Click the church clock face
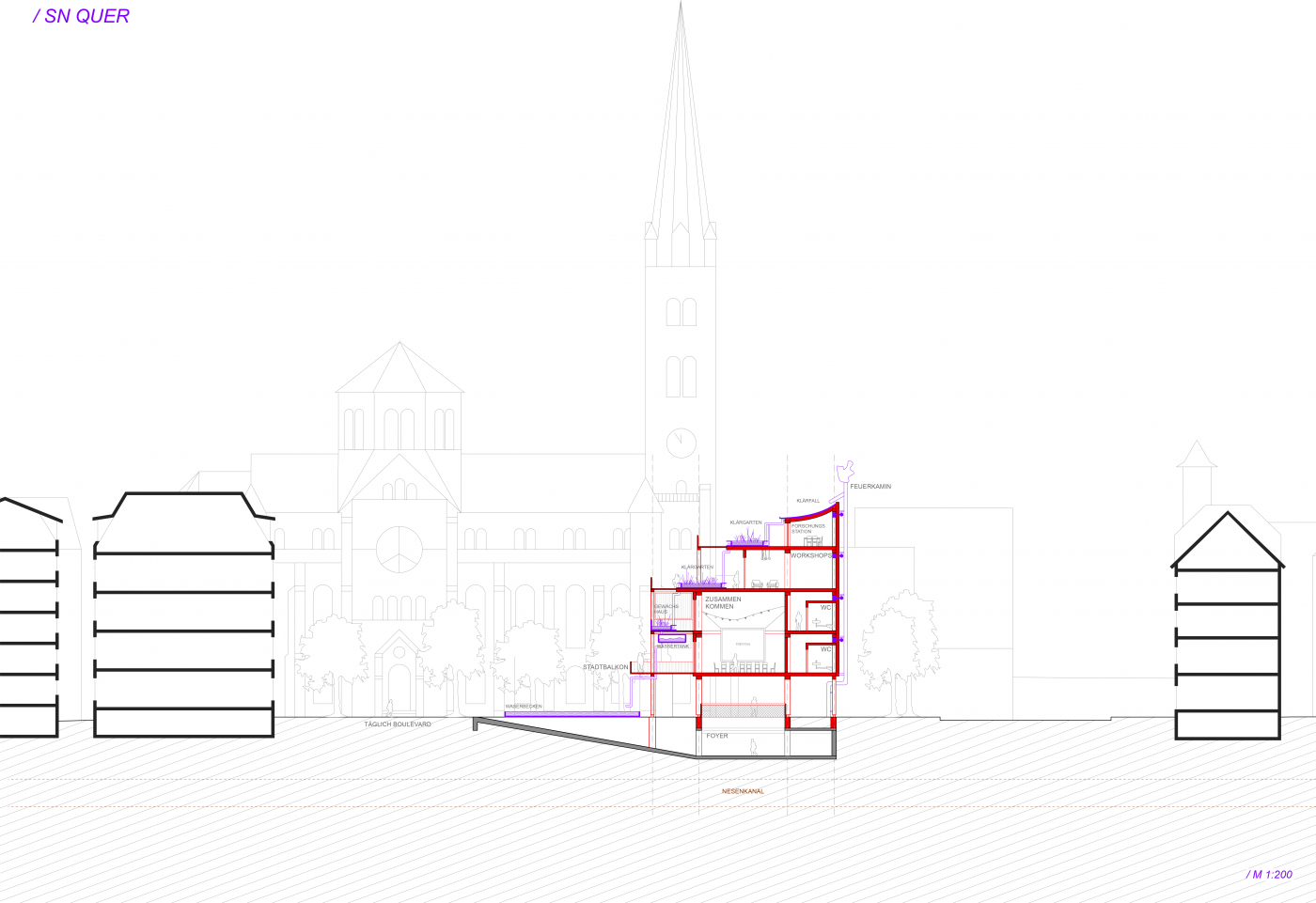Viewport: 1316px width, 903px height. click(681, 442)
